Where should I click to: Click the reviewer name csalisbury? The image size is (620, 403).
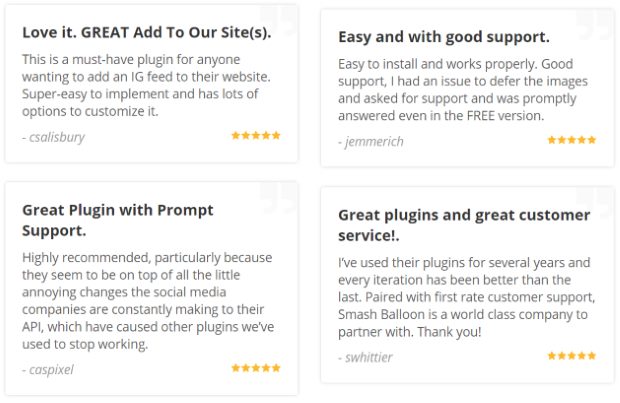(x=55, y=137)
